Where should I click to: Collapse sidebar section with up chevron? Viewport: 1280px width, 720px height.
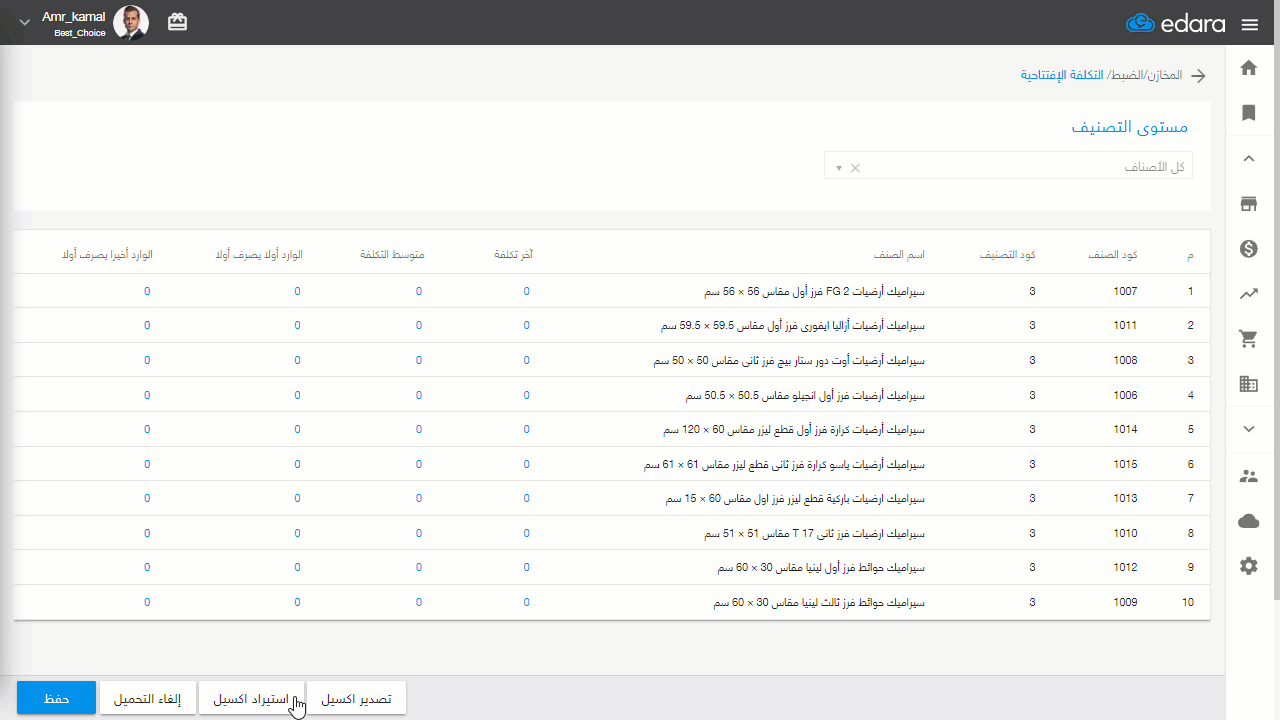[1248, 158]
